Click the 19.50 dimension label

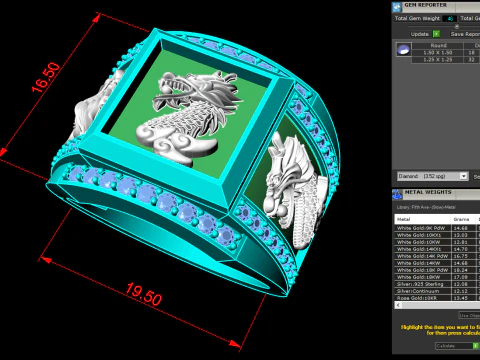pyautogui.click(x=144, y=294)
